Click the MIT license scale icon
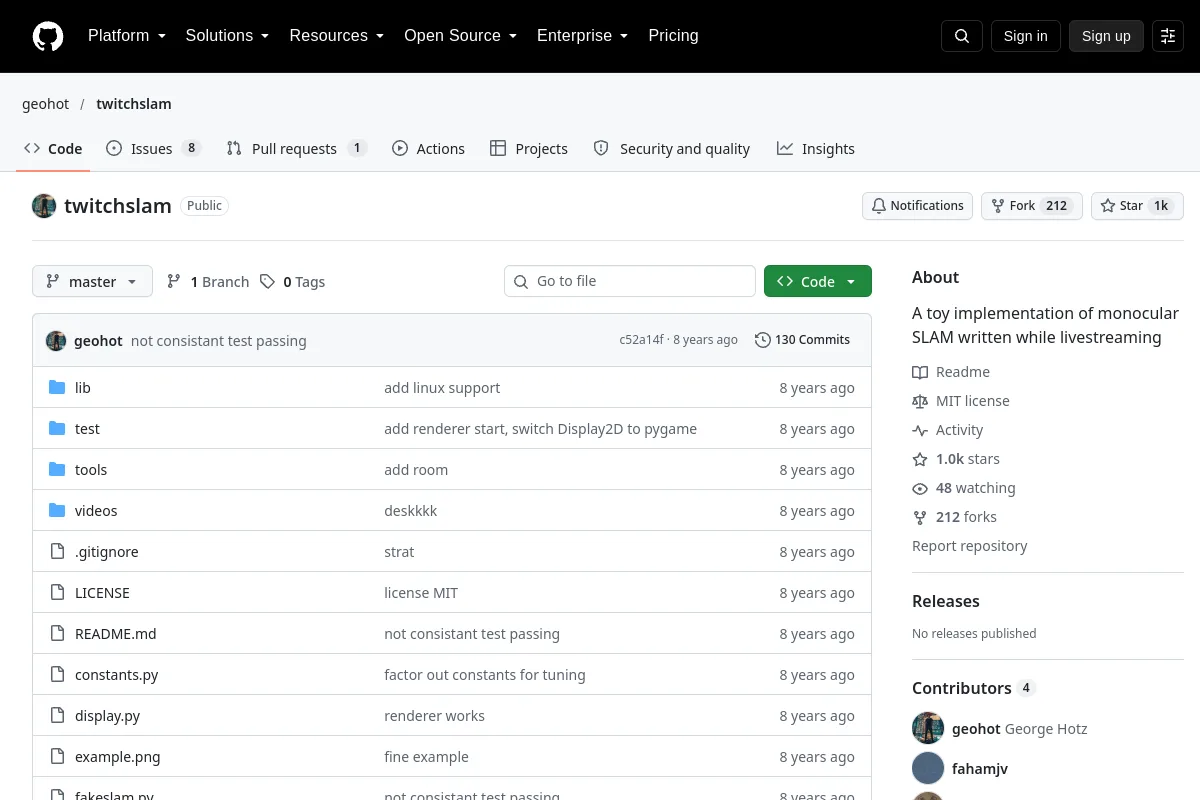This screenshot has height=800, width=1200. (x=920, y=401)
